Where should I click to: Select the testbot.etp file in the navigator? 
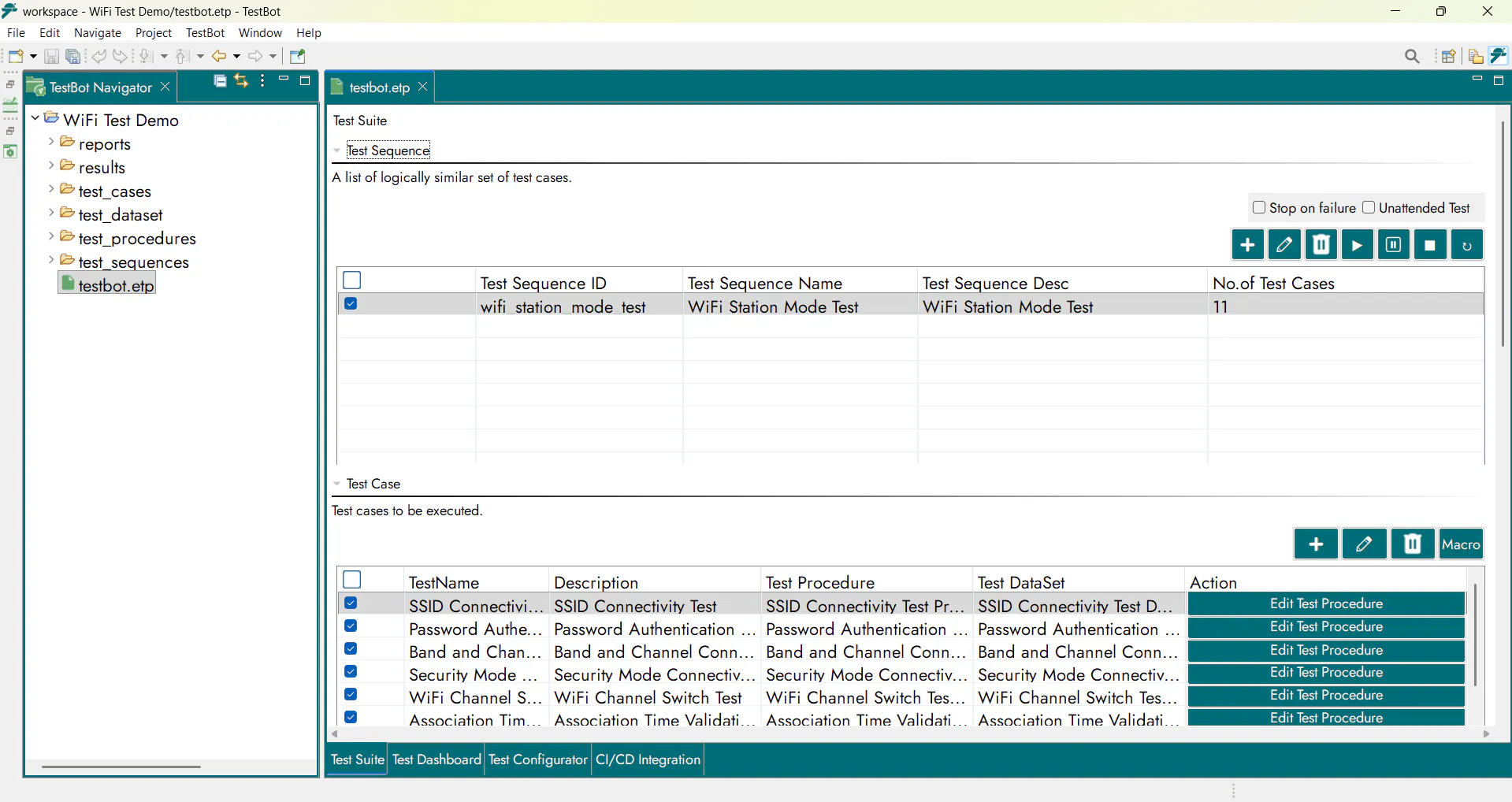point(108,284)
